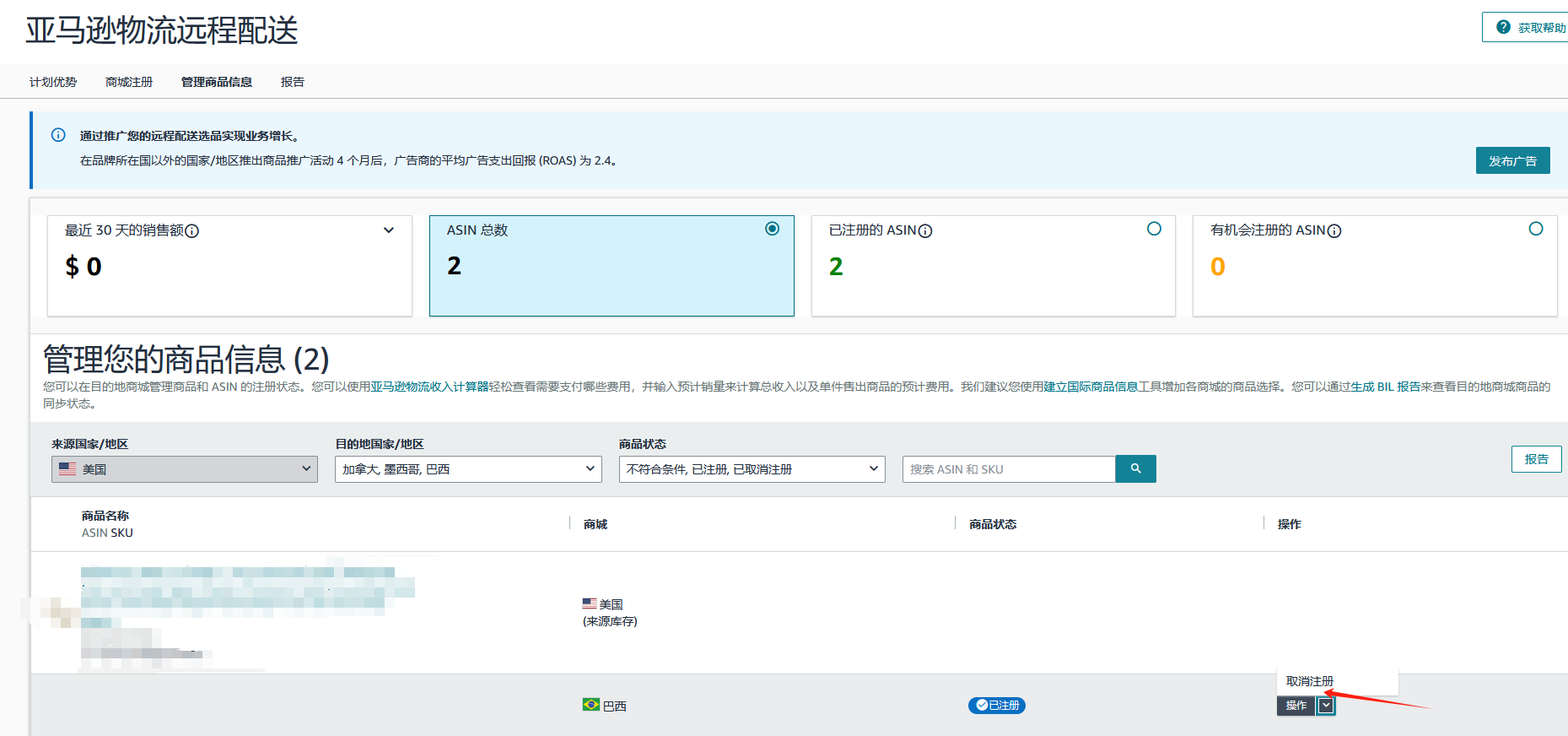Toggle the arrow beside 操作 button
Image resolution: width=1568 pixels, height=736 pixels.
pos(1326,706)
